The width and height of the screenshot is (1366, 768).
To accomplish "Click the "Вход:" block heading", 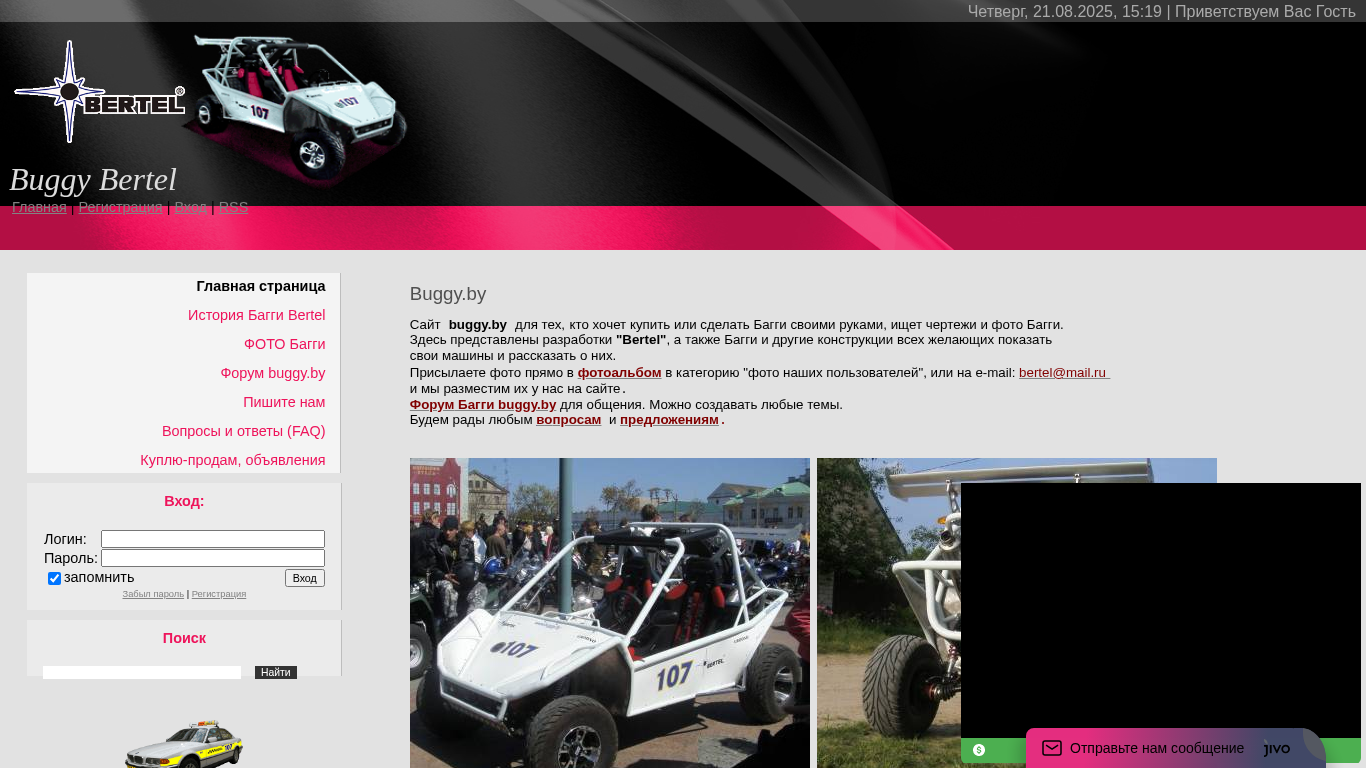I will [x=184, y=501].
